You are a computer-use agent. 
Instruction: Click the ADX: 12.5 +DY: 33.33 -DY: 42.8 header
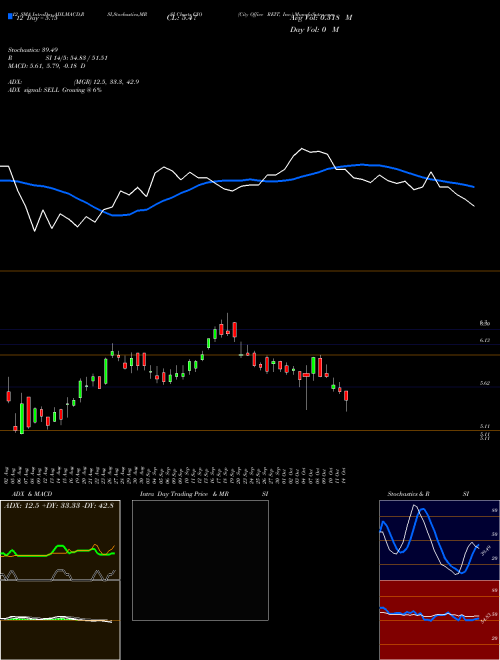point(59,505)
